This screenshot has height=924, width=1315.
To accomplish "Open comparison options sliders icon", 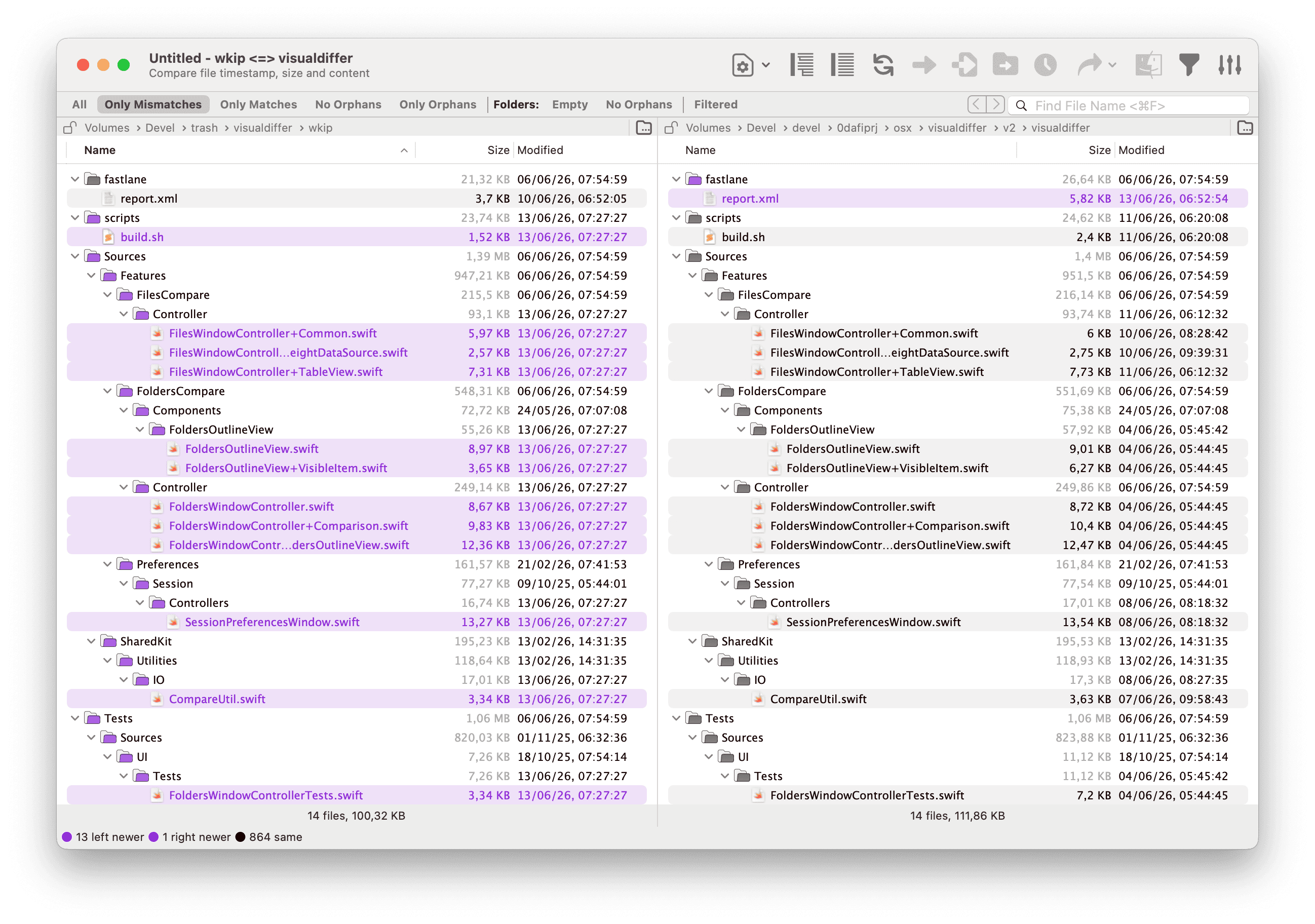I will tap(1230, 65).
